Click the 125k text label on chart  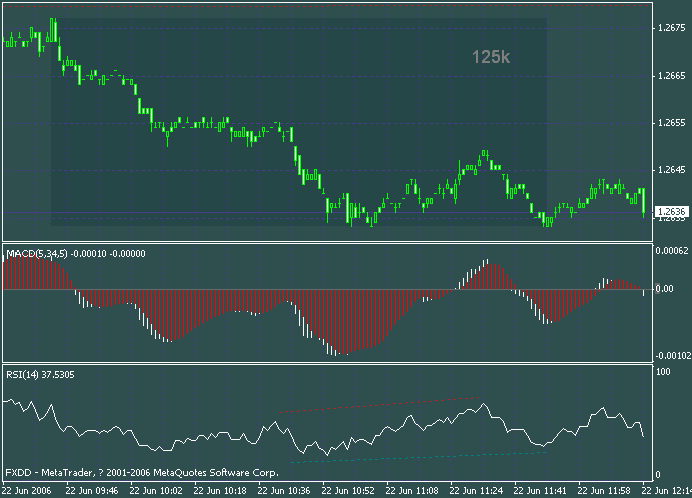(491, 58)
